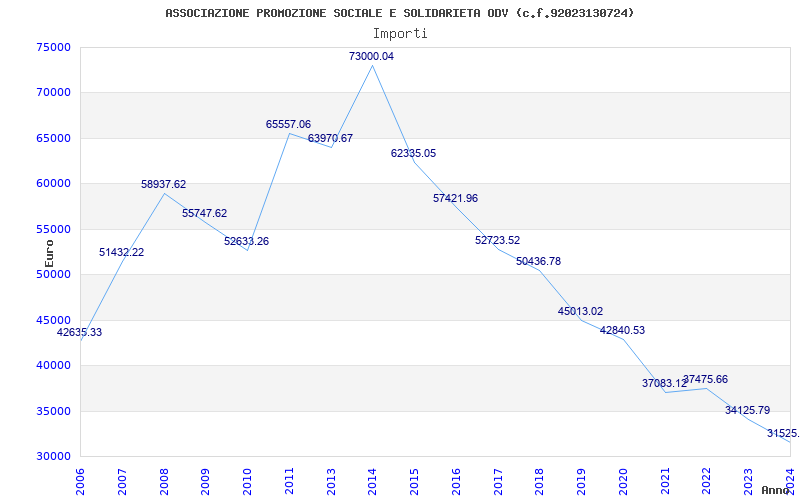Click the 58937.62 value label
This screenshot has width=800, height=500.
tap(164, 185)
